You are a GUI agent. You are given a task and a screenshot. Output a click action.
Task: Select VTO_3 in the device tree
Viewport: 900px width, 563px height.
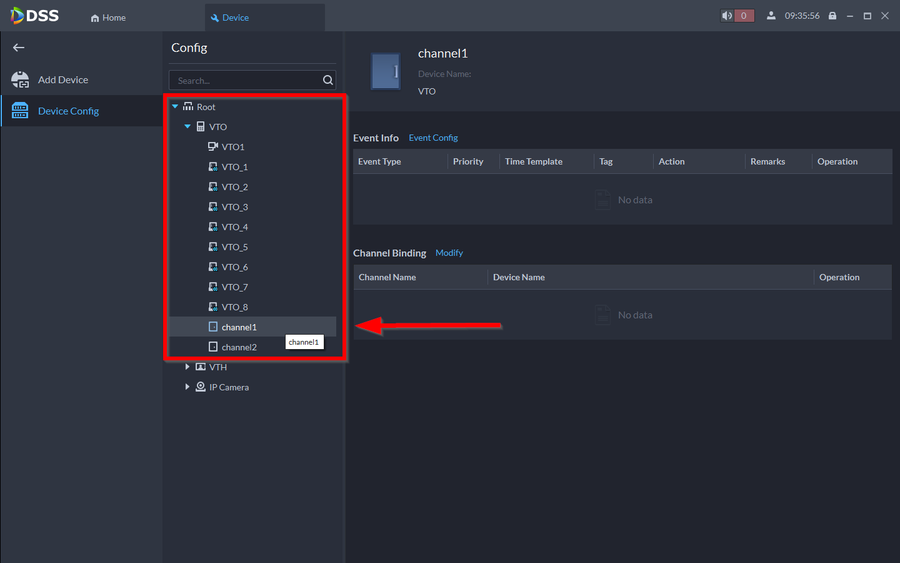234,207
